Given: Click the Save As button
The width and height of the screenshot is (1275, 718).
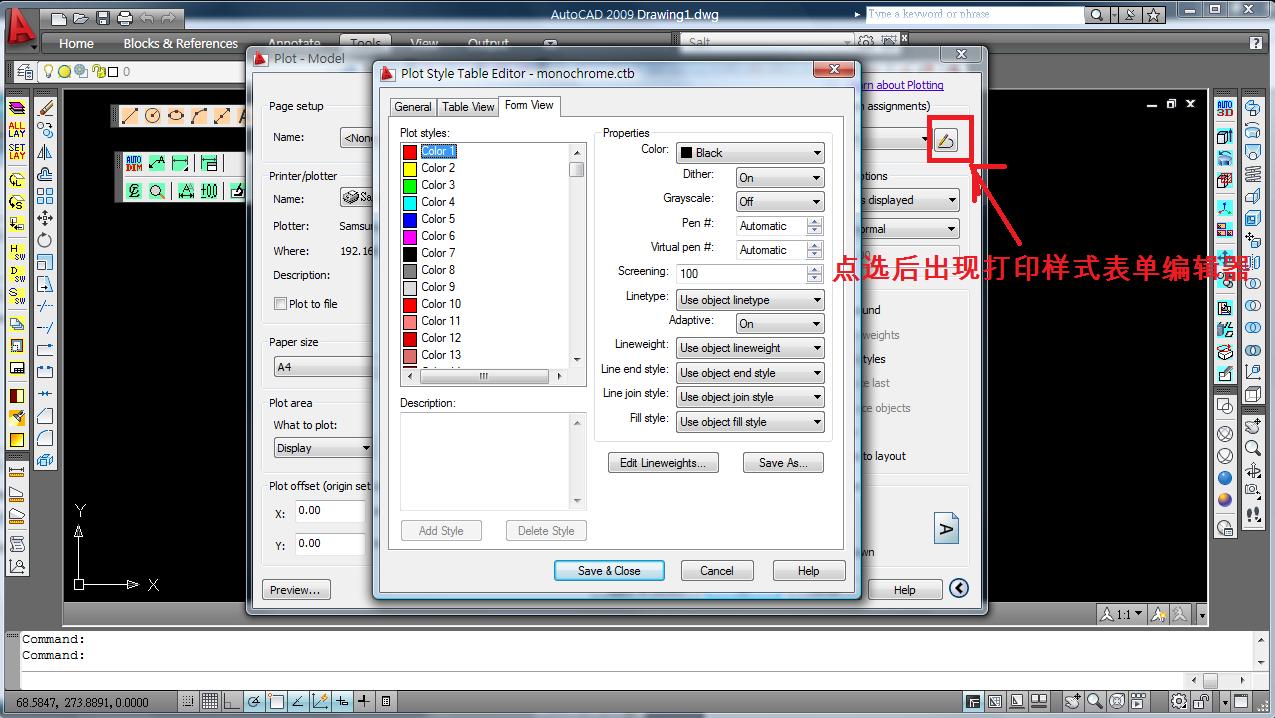Looking at the screenshot, I should (783, 463).
